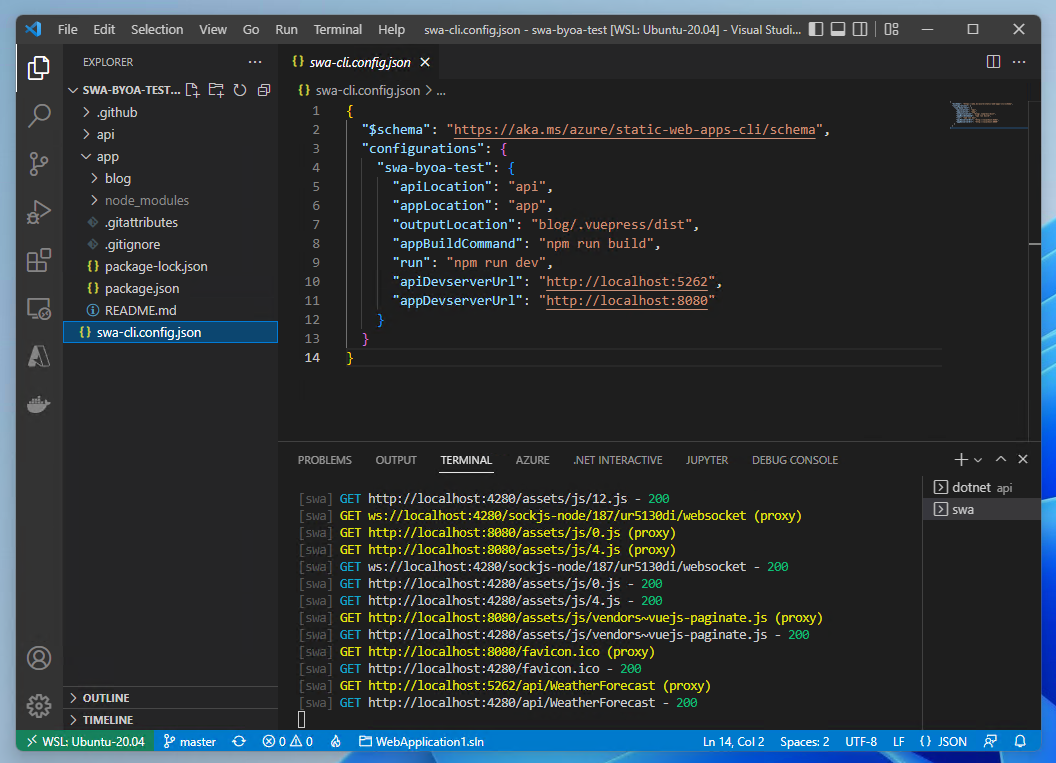
Task: Collapse all folders in Explorer
Action: click(264, 90)
